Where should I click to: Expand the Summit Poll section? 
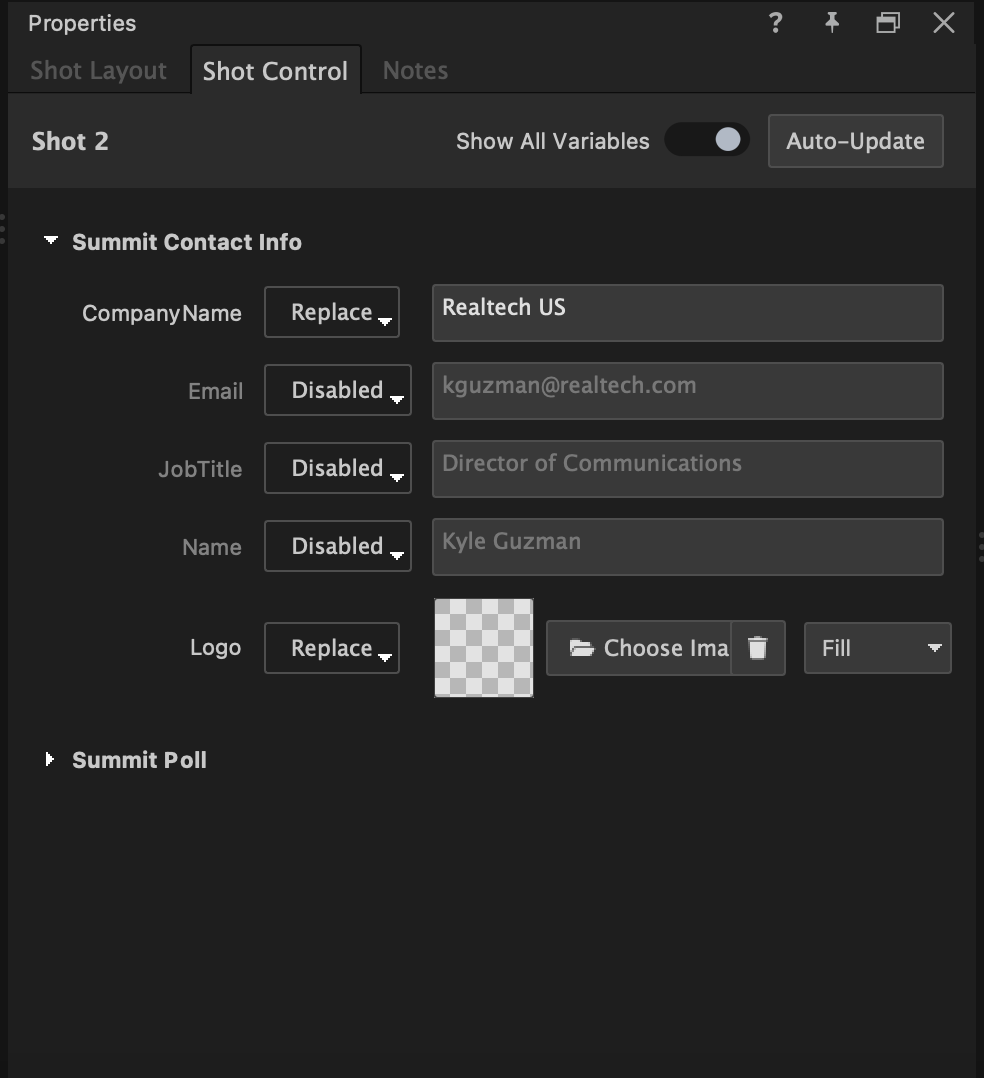click(50, 759)
